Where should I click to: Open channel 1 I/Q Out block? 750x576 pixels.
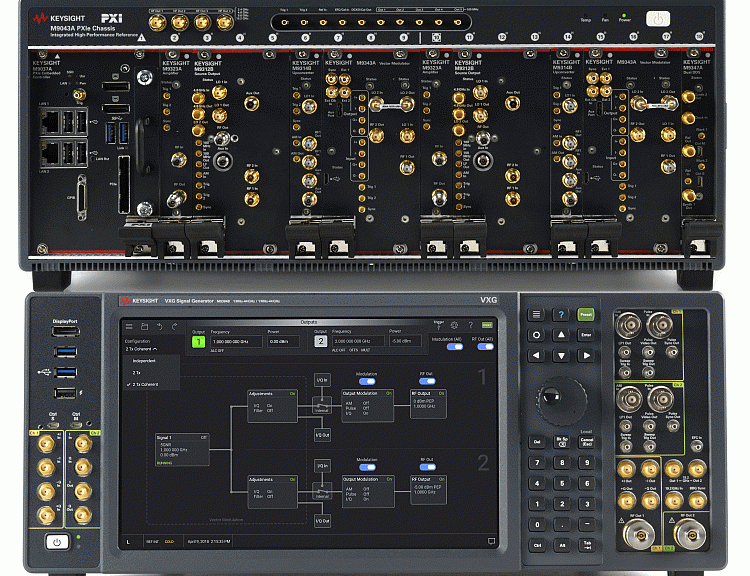pos(322,435)
